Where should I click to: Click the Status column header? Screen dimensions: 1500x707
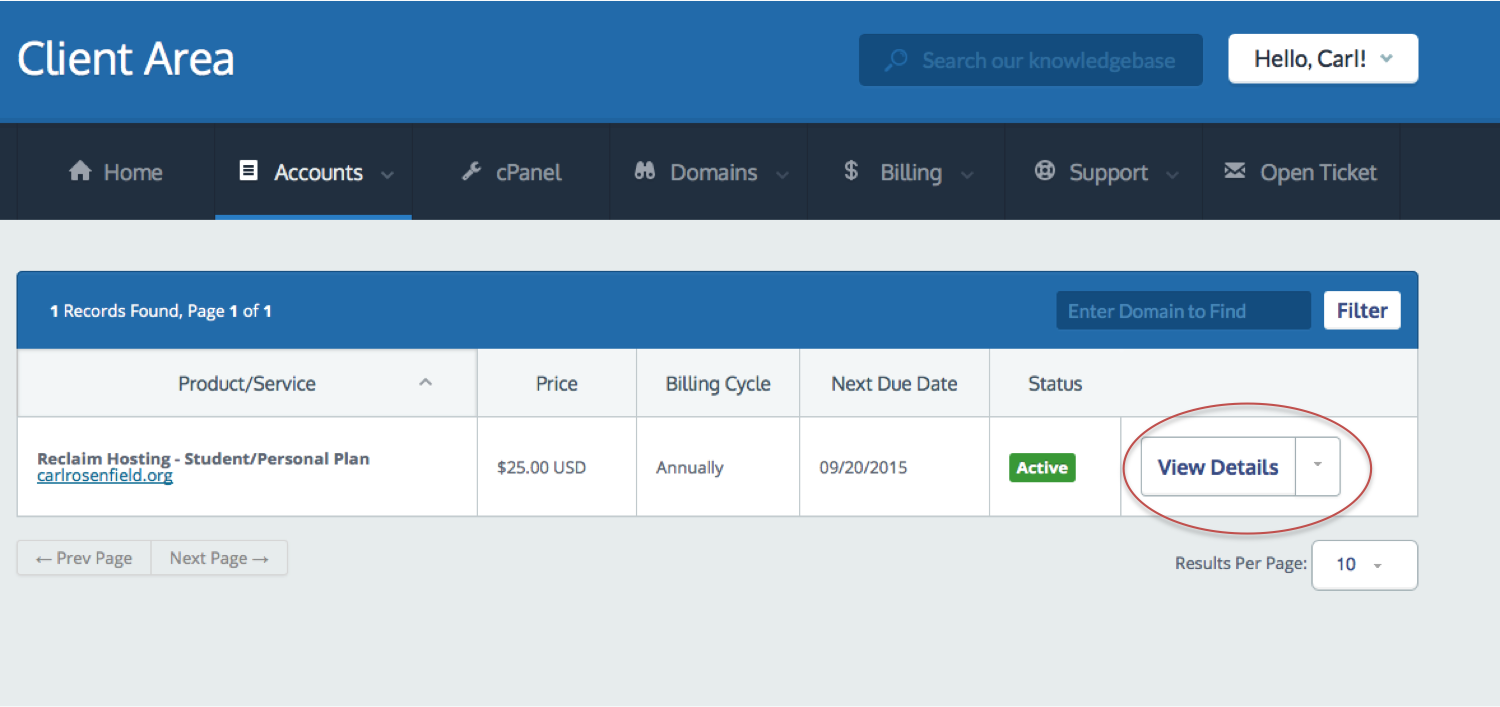click(x=1055, y=383)
